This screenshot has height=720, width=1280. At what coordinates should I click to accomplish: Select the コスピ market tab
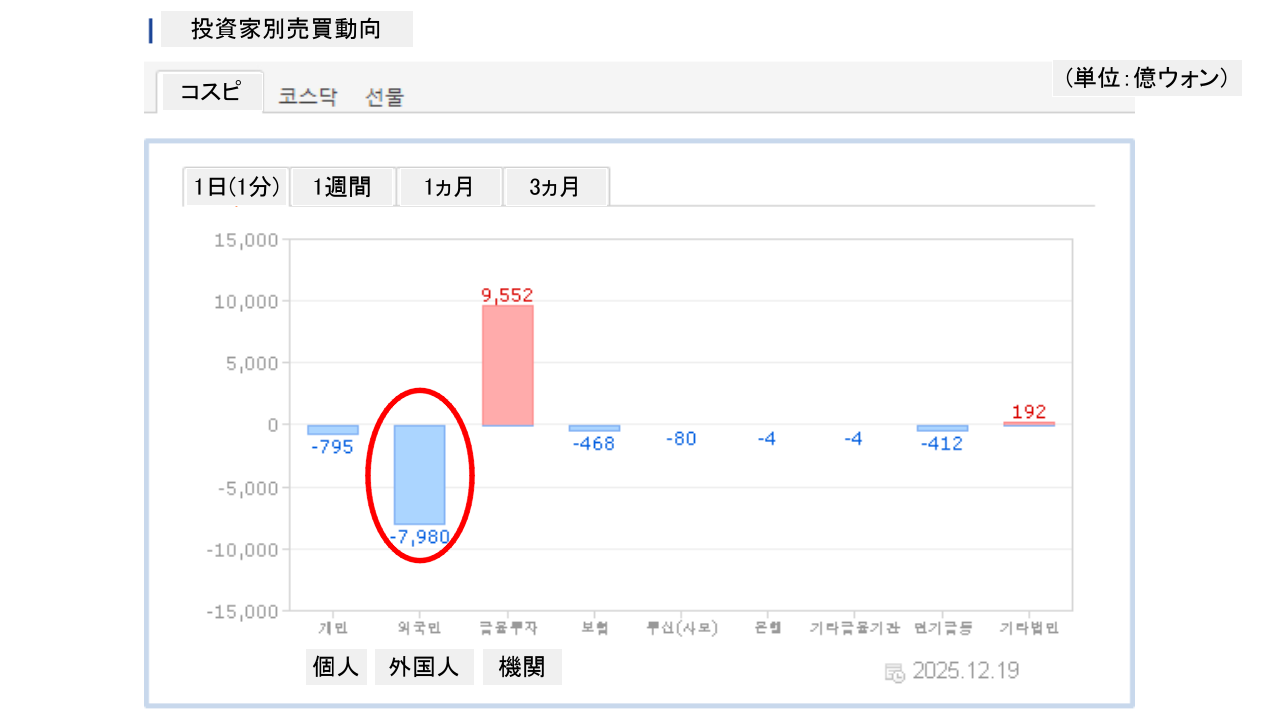pyautogui.click(x=210, y=92)
